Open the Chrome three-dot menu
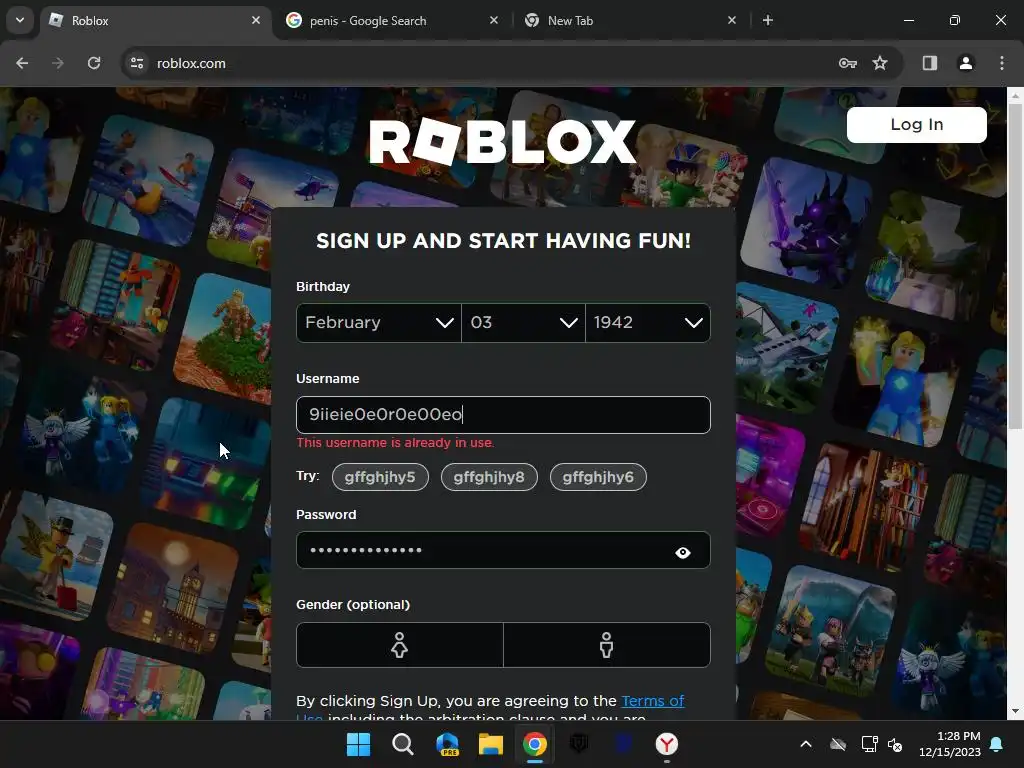 [1002, 63]
